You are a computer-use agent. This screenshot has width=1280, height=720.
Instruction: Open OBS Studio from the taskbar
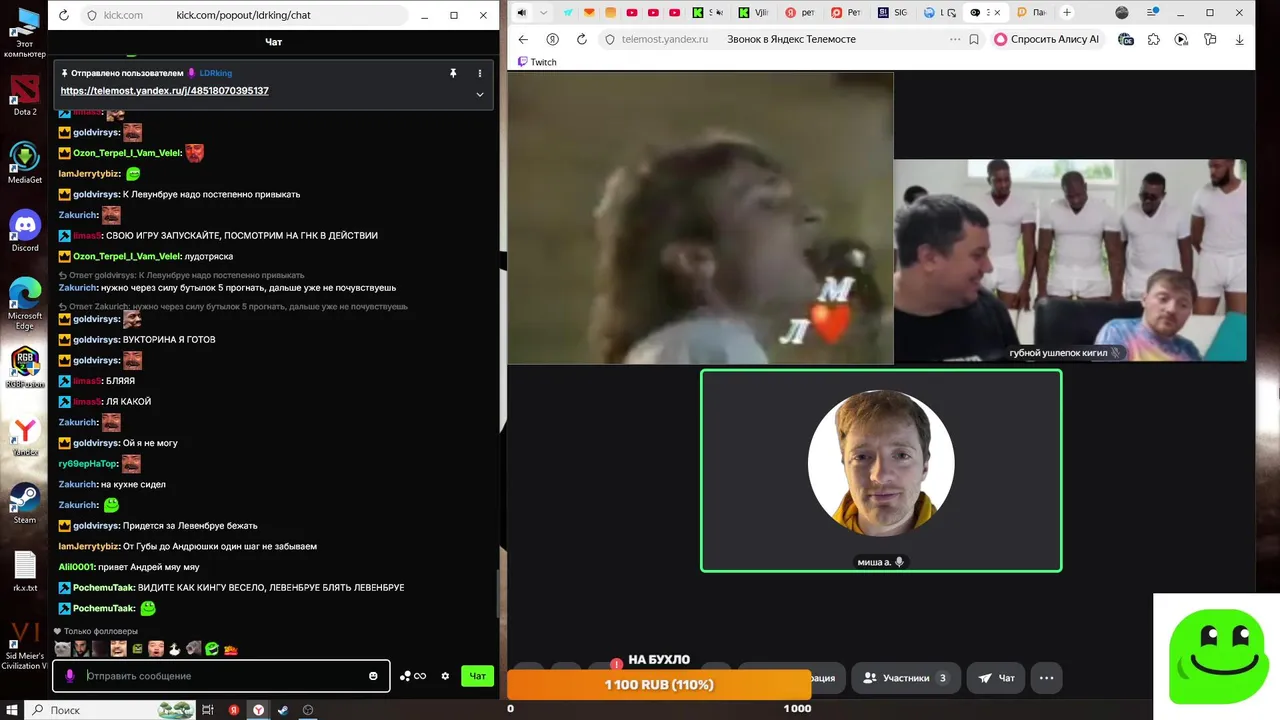click(x=308, y=710)
